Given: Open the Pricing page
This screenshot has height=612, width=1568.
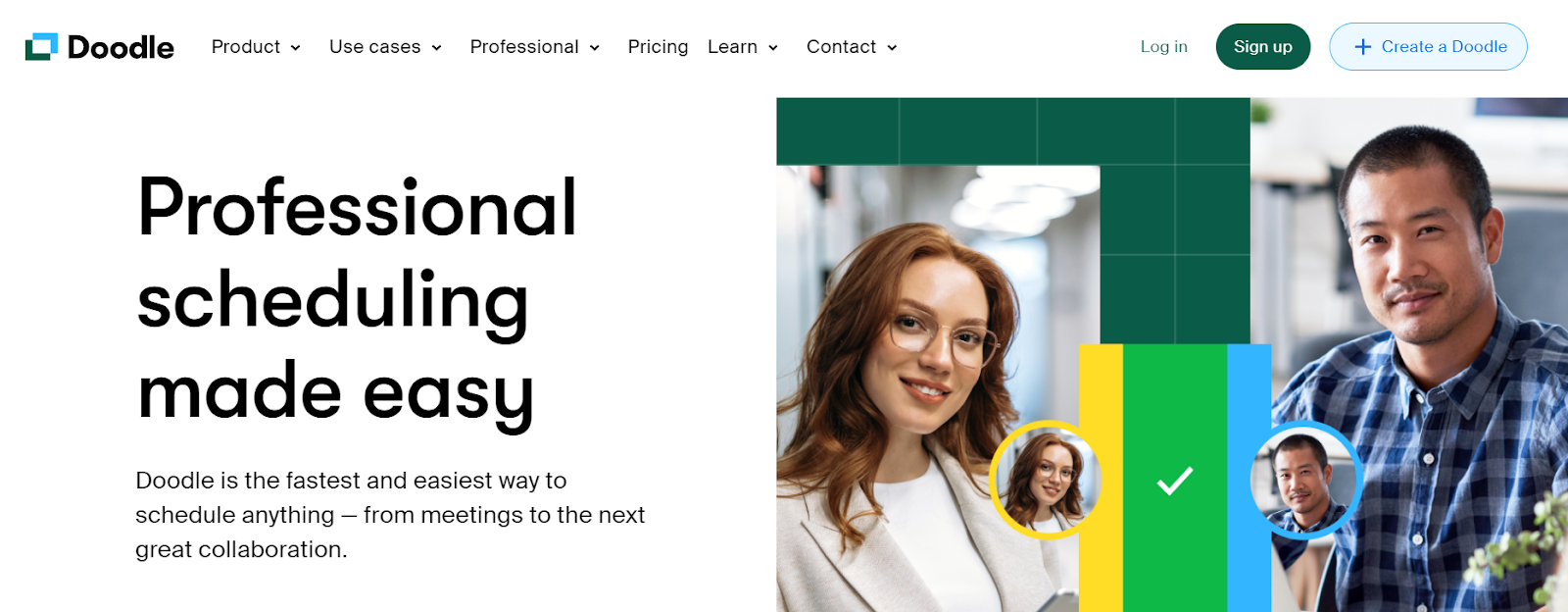Looking at the screenshot, I should (658, 47).
